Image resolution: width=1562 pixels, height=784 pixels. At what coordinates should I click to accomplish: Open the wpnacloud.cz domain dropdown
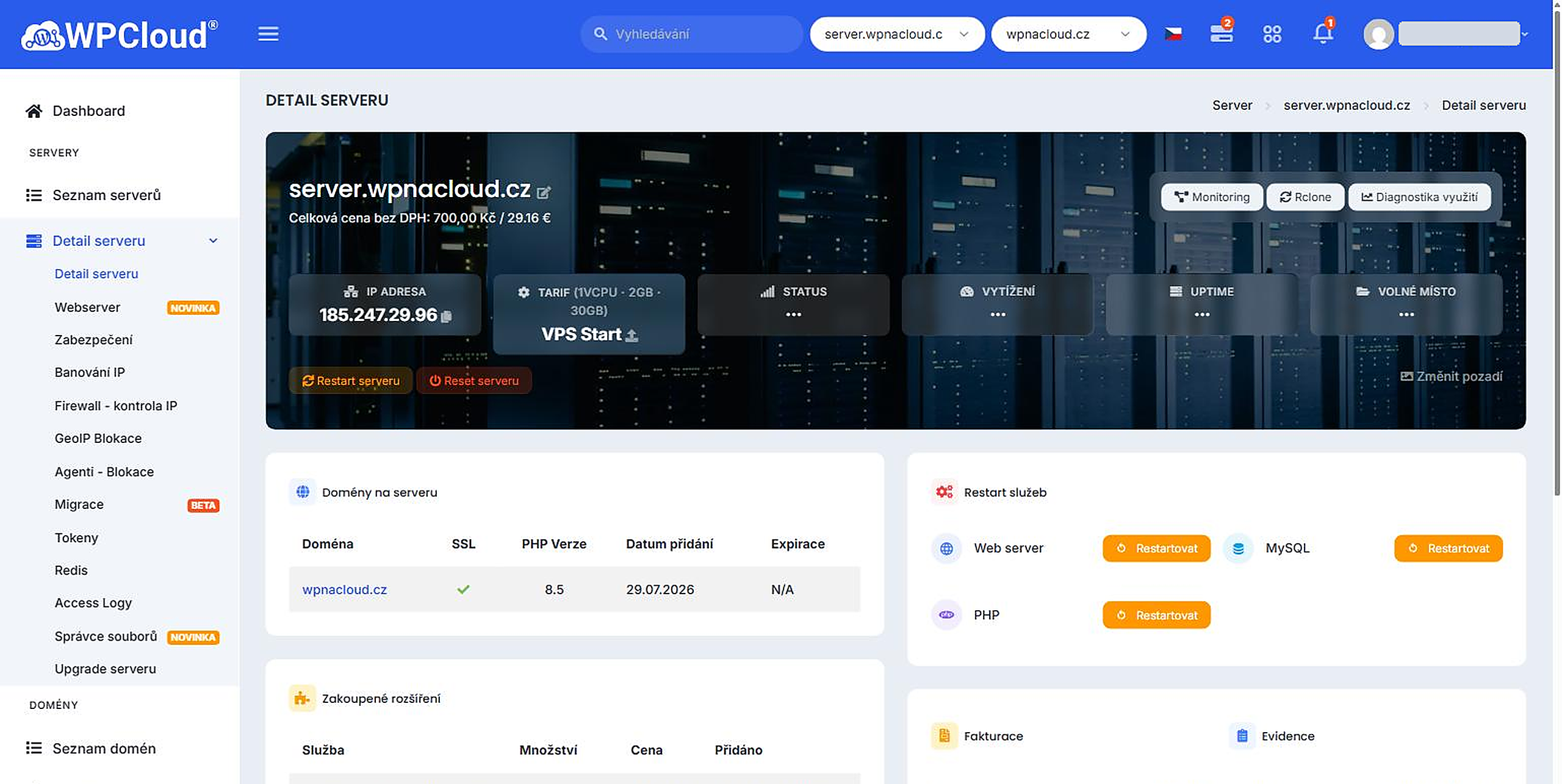click(x=1069, y=34)
